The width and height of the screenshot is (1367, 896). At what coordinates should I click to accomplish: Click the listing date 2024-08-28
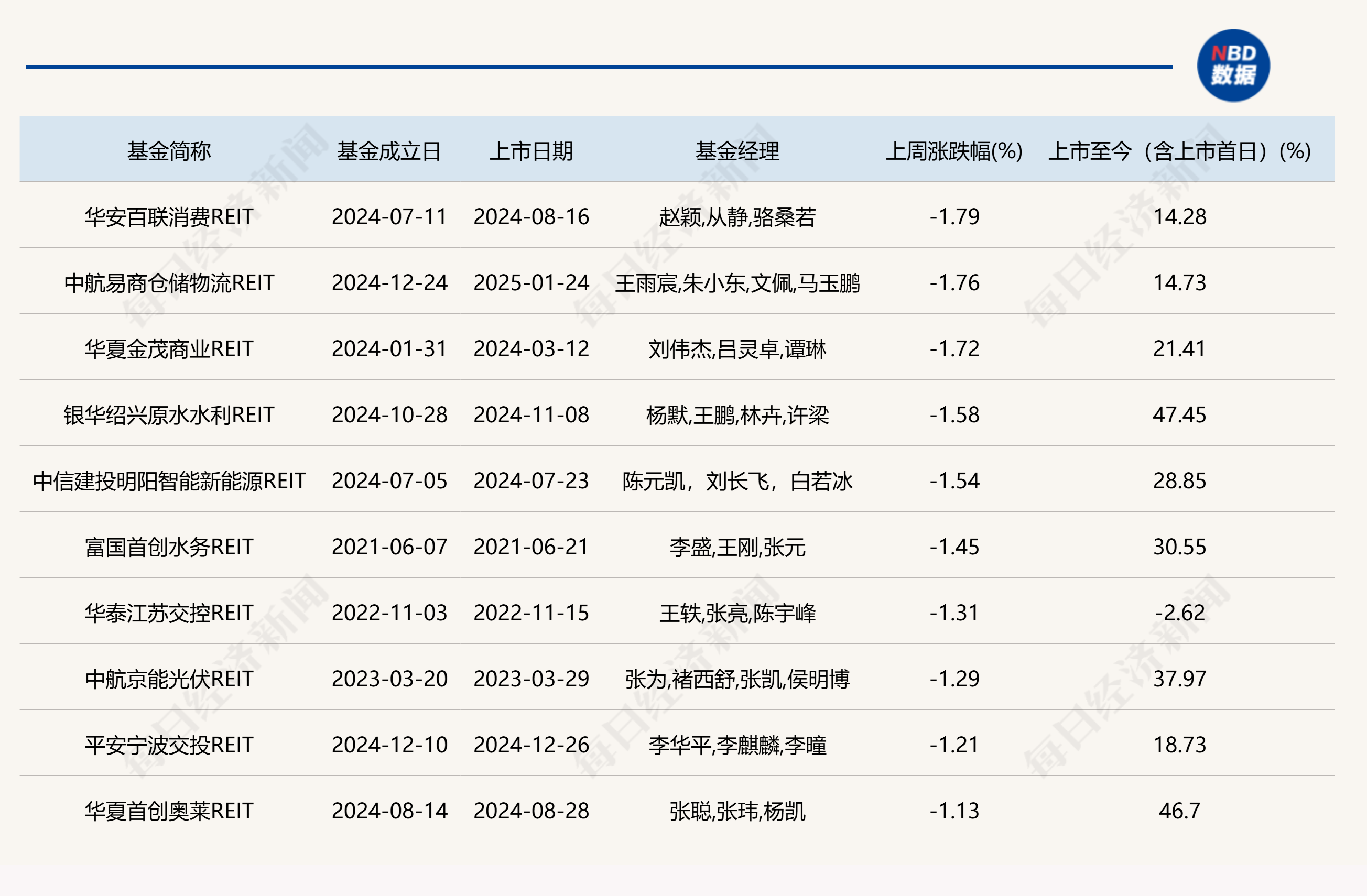point(531,811)
